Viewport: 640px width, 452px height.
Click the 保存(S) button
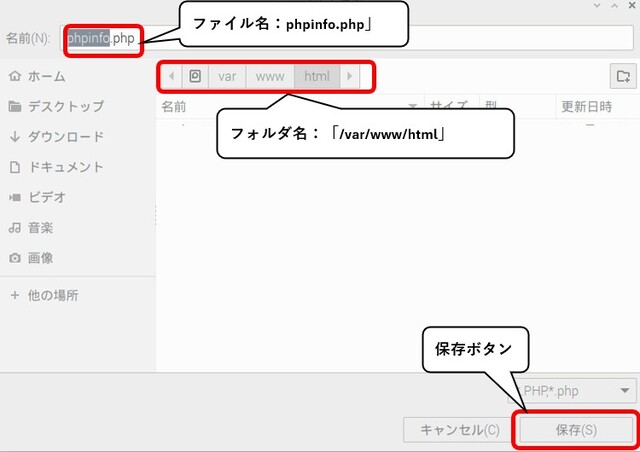click(576, 430)
